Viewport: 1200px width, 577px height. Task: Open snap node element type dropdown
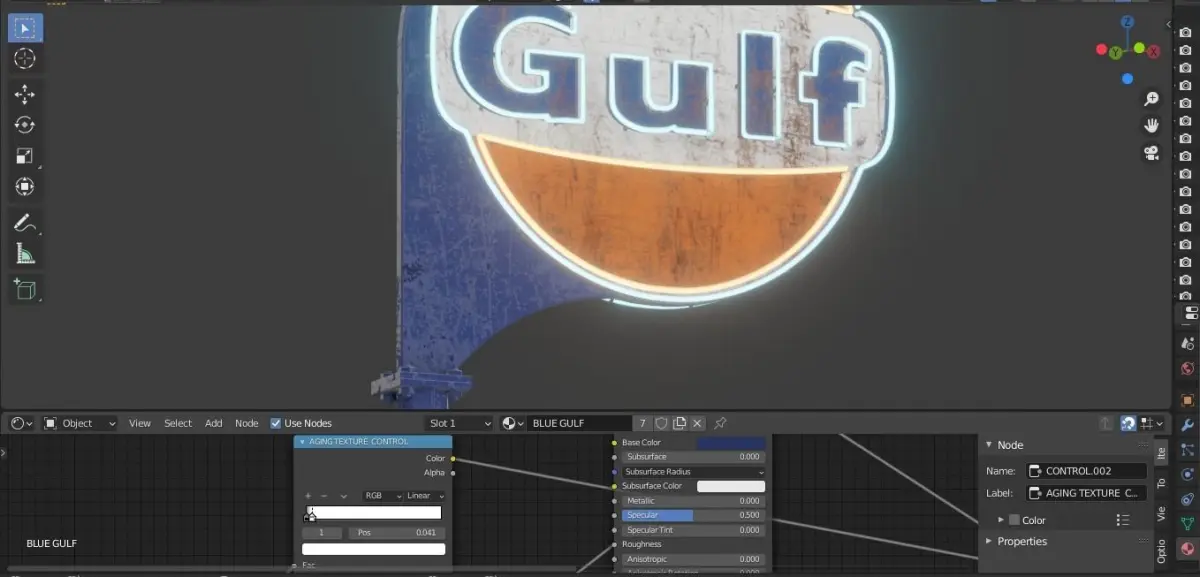[x=1150, y=423]
